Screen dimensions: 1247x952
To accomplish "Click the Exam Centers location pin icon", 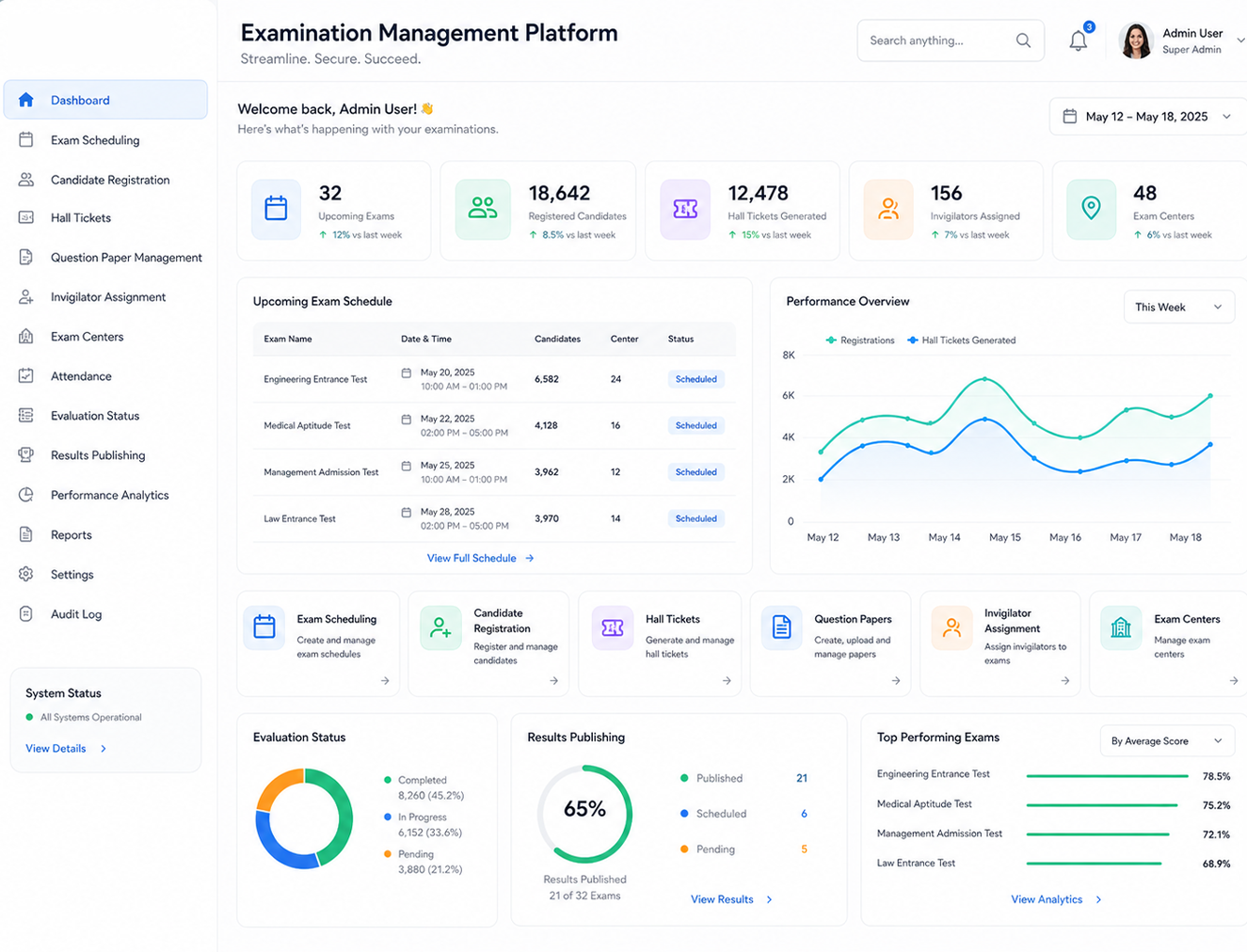I will coord(1091,209).
